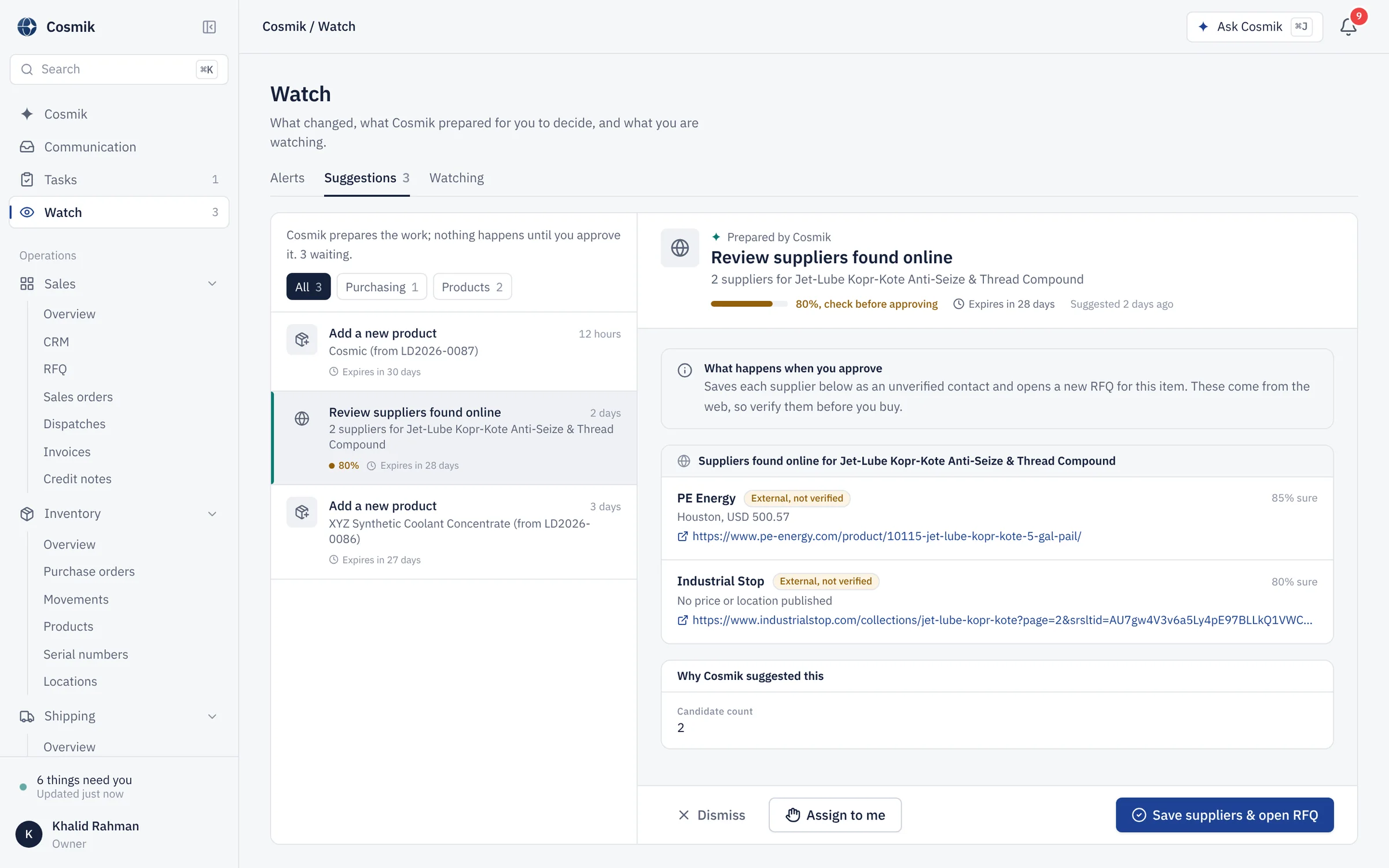Click the ⌘K shortcut badge in the search field
Image resolution: width=1389 pixels, height=868 pixels.
click(x=207, y=69)
